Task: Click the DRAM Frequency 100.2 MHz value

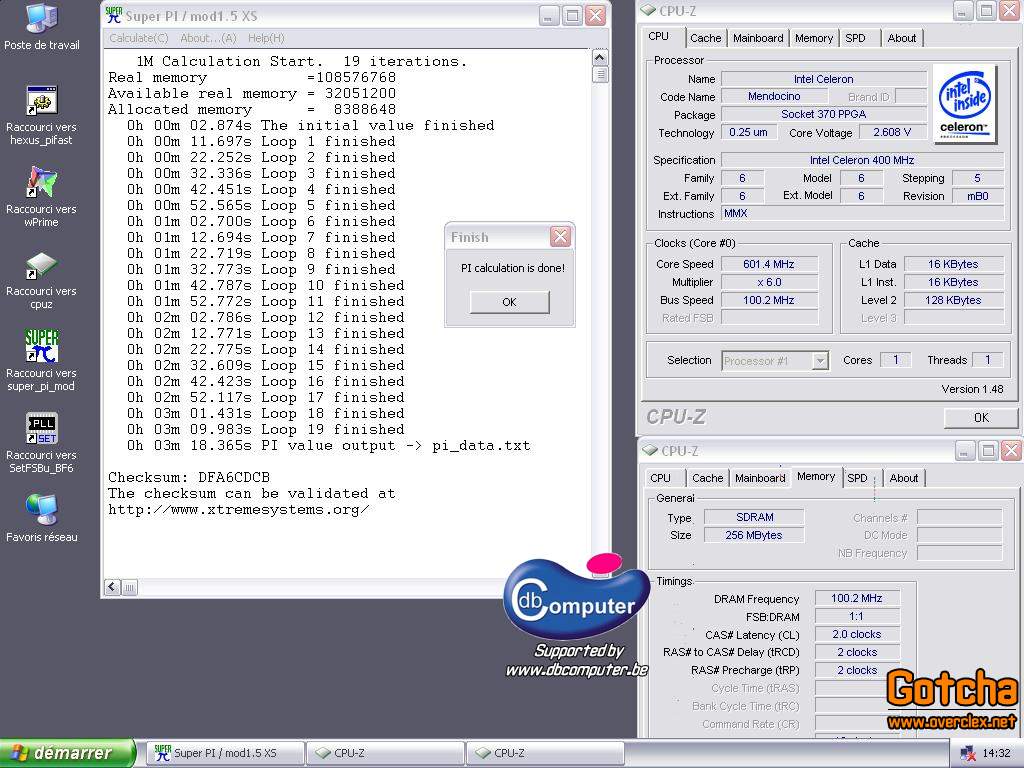Action: [x=857, y=598]
